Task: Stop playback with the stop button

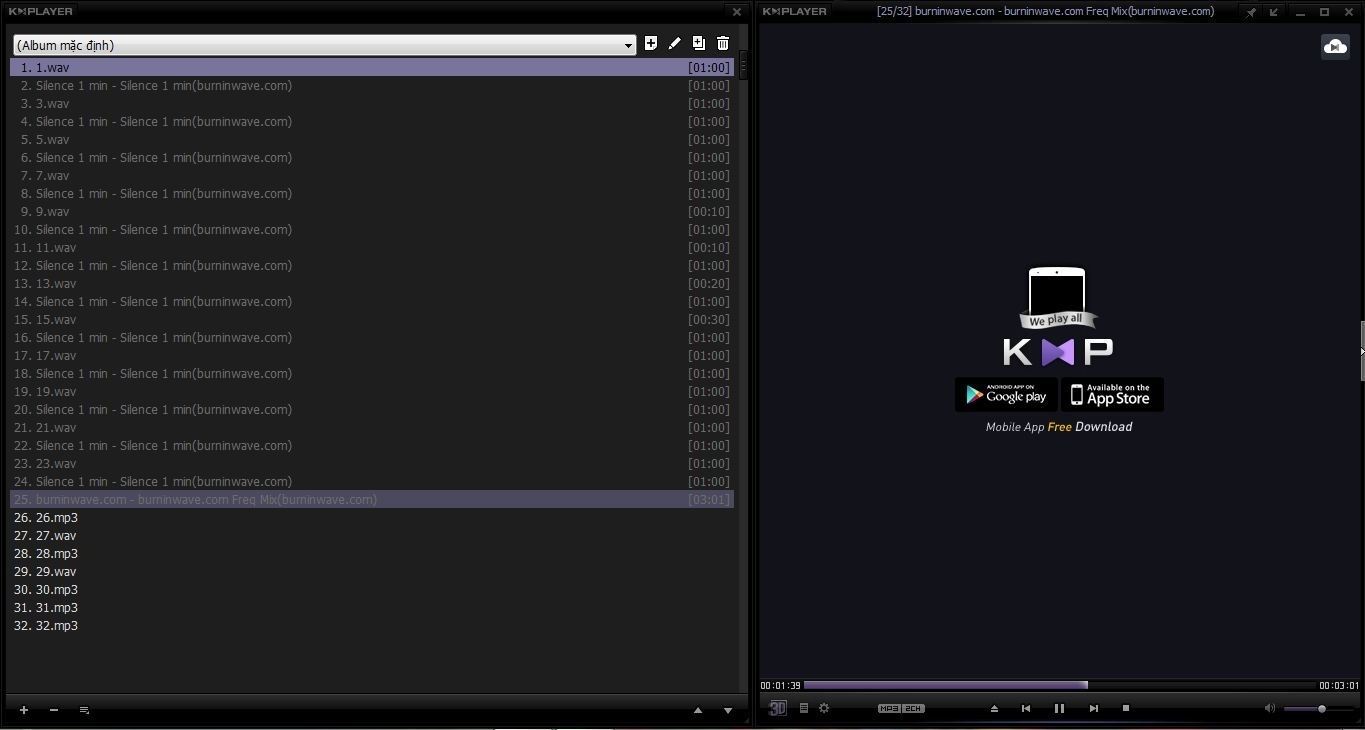Action: coord(1126,708)
